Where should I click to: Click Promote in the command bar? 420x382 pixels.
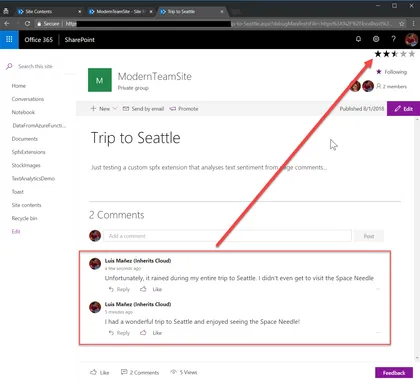[184, 109]
